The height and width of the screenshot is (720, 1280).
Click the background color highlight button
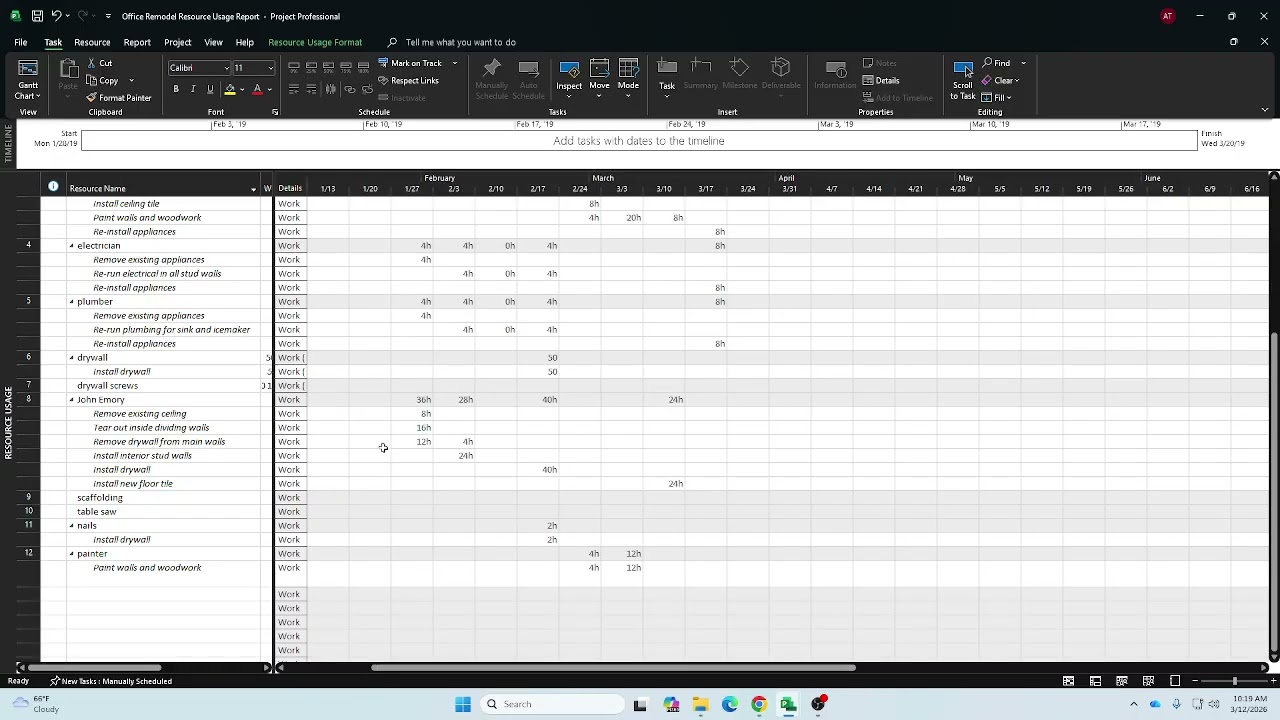pos(230,89)
